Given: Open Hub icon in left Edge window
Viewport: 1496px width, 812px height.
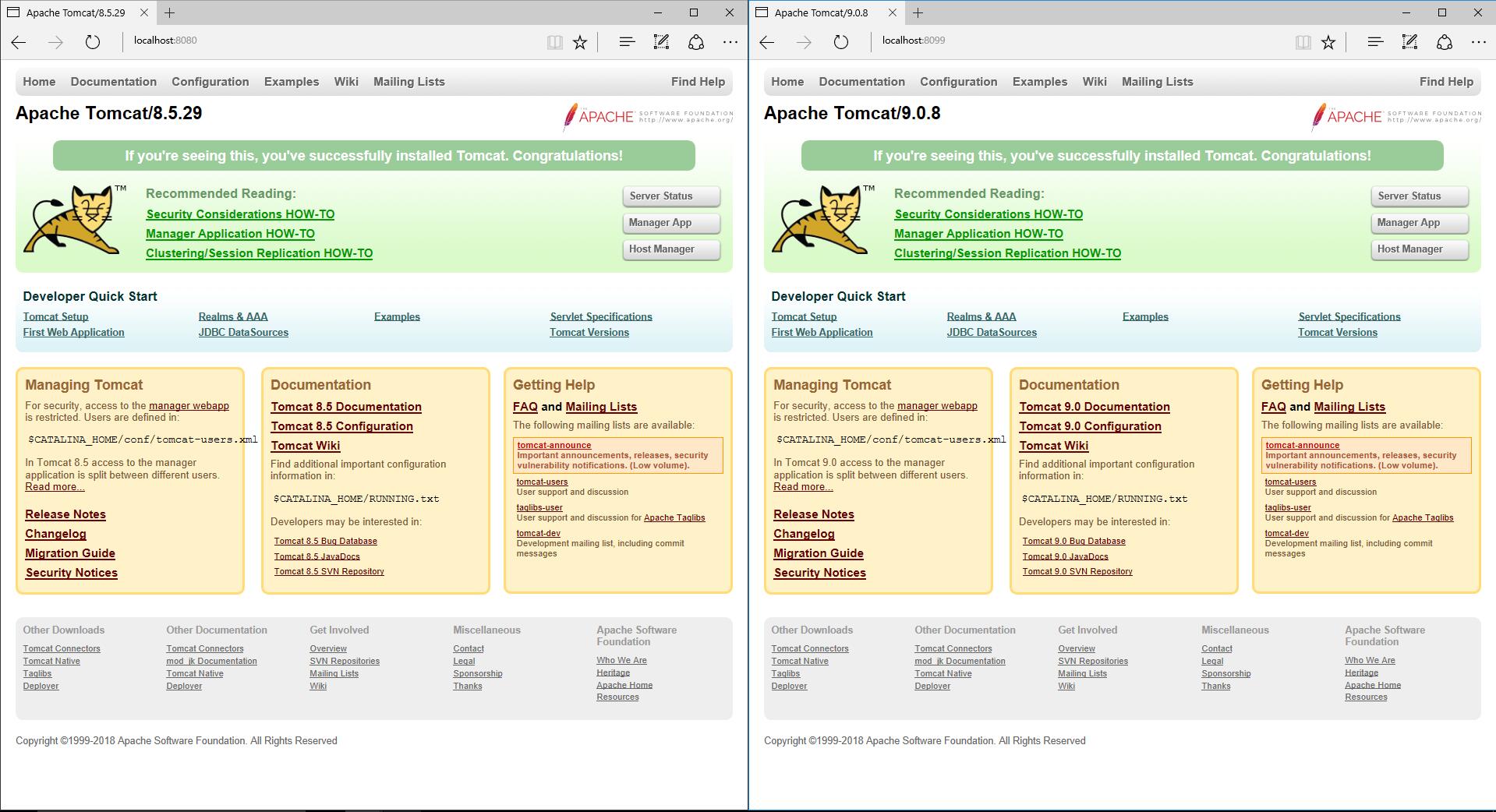Looking at the screenshot, I should (x=627, y=42).
